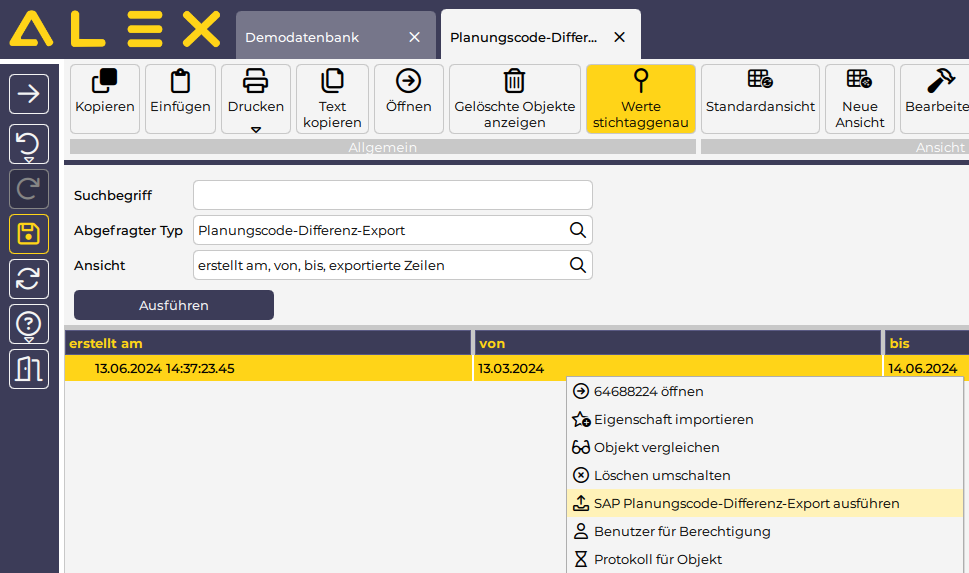Select Objekt vergleichen menu entry
The height and width of the screenshot is (573, 969).
656,448
